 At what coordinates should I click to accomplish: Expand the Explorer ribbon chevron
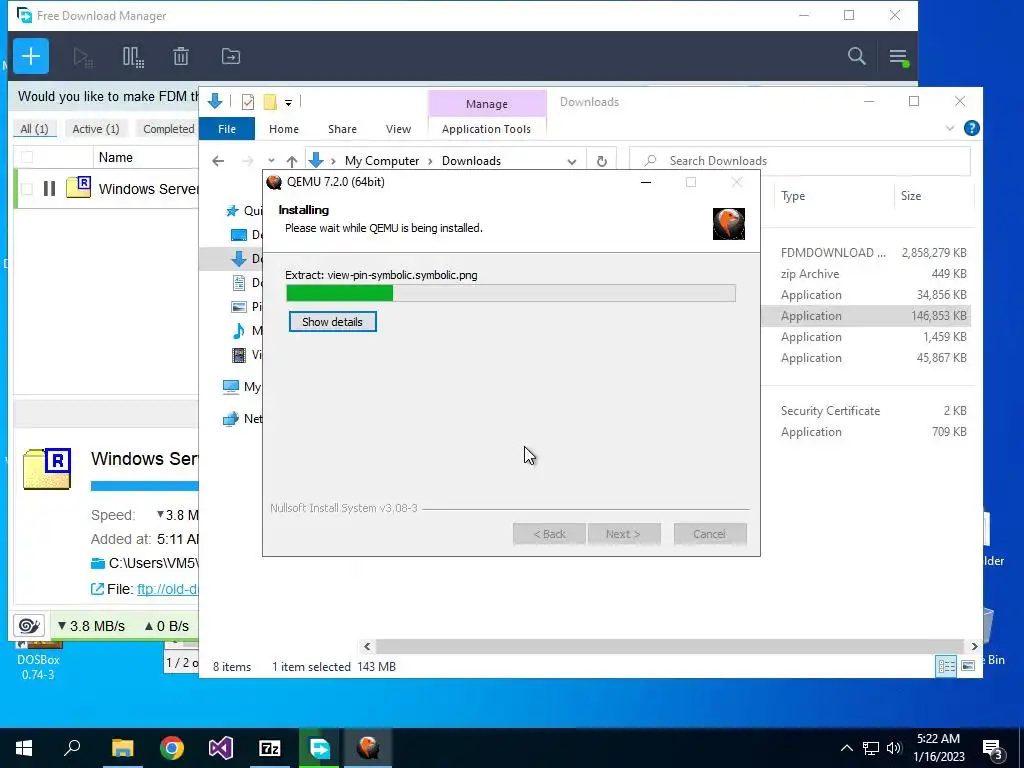point(950,129)
